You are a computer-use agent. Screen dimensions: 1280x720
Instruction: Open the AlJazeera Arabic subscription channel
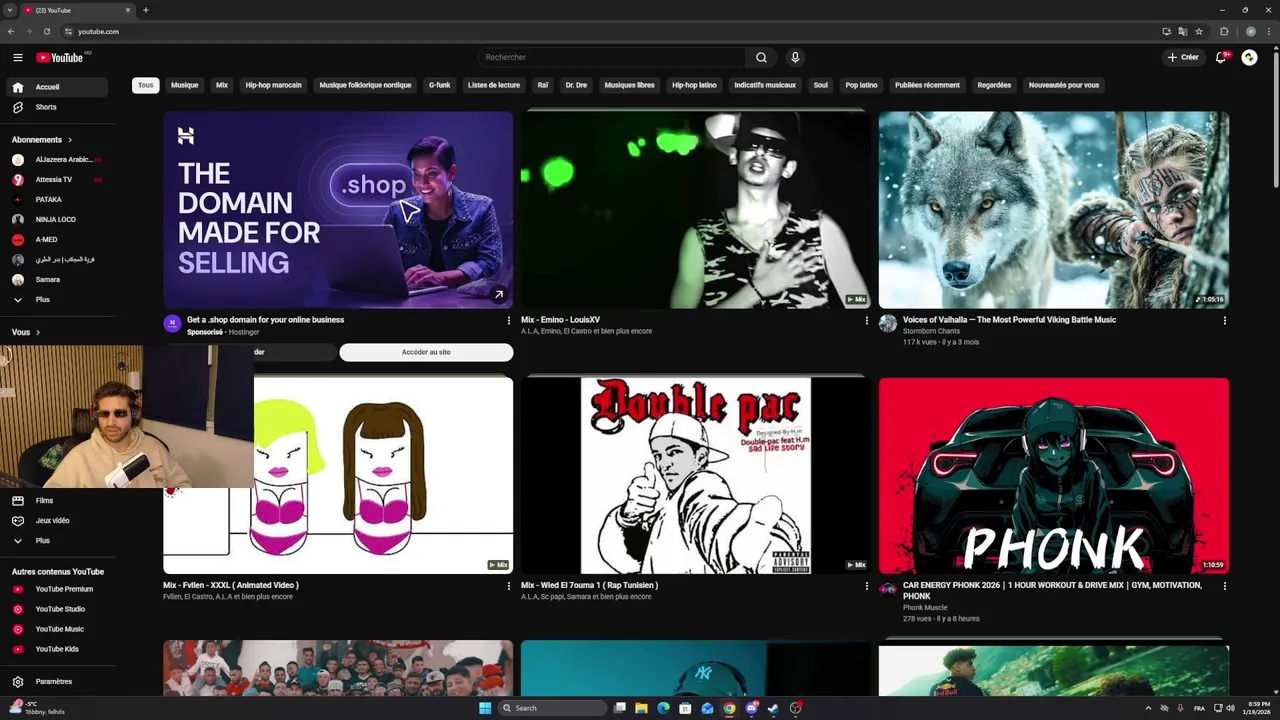(56, 159)
